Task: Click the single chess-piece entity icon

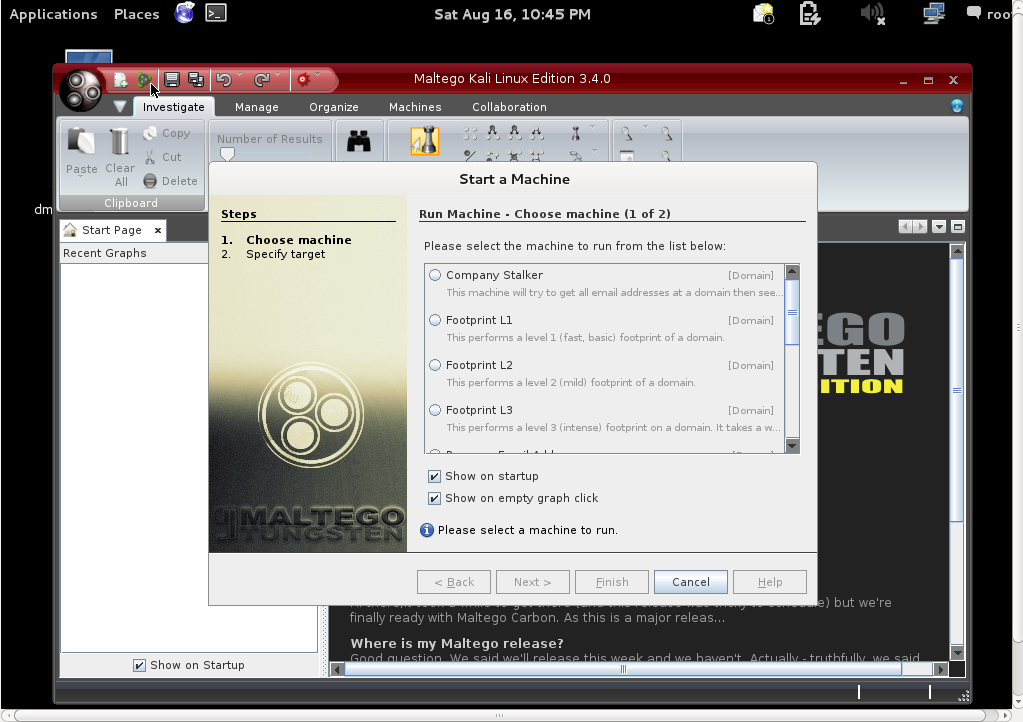Action: coord(575,134)
